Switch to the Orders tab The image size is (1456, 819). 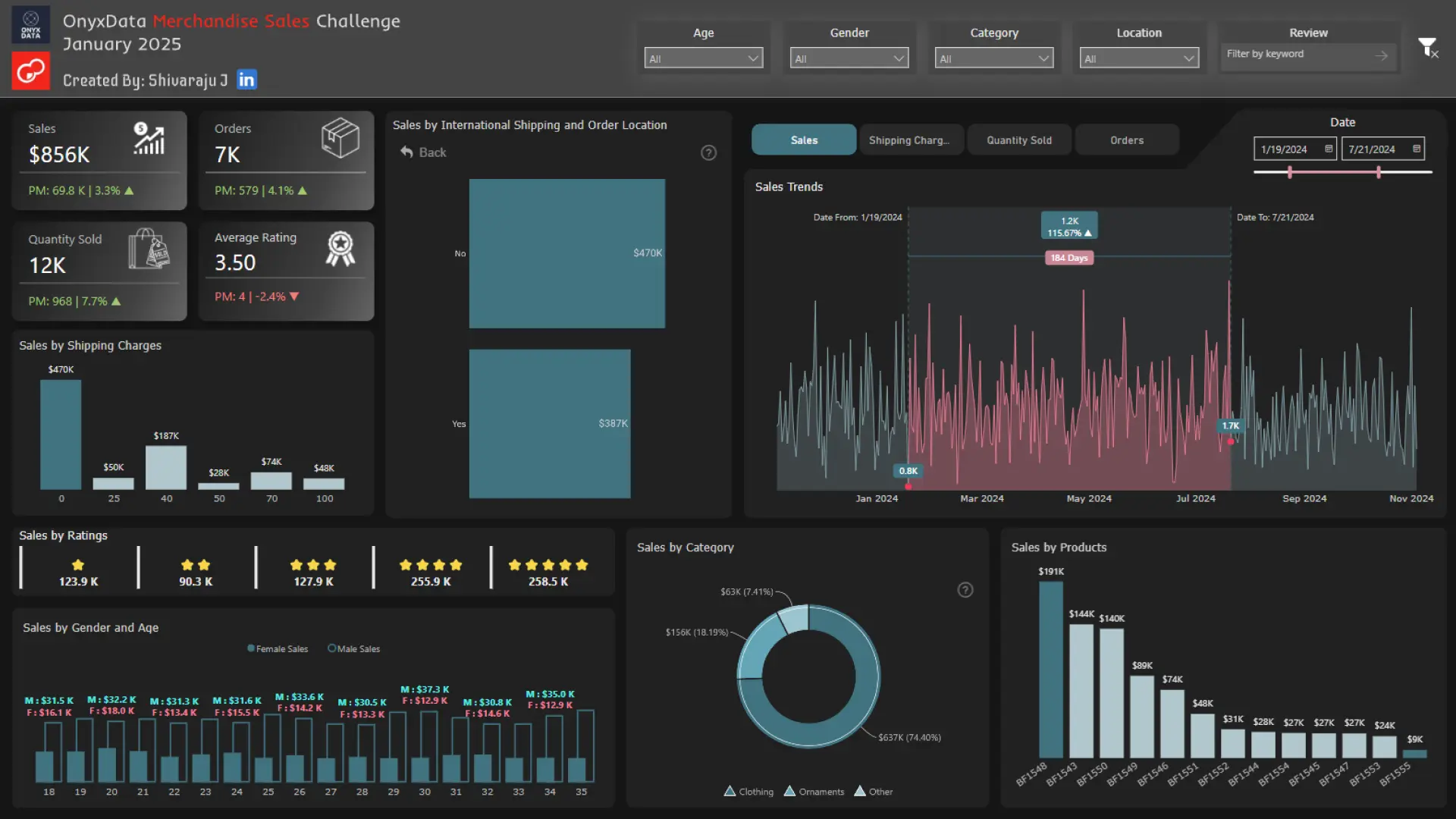1127,140
